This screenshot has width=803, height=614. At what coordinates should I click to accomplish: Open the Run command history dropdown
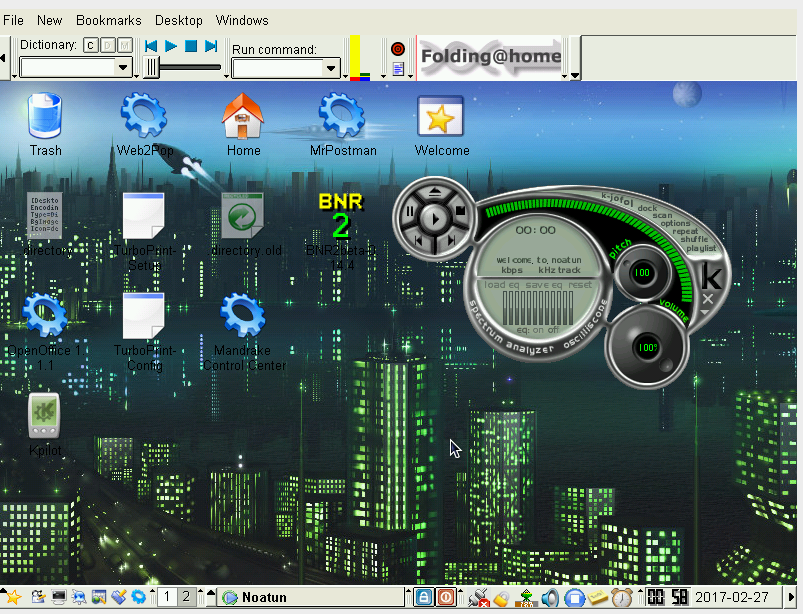(x=331, y=68)
